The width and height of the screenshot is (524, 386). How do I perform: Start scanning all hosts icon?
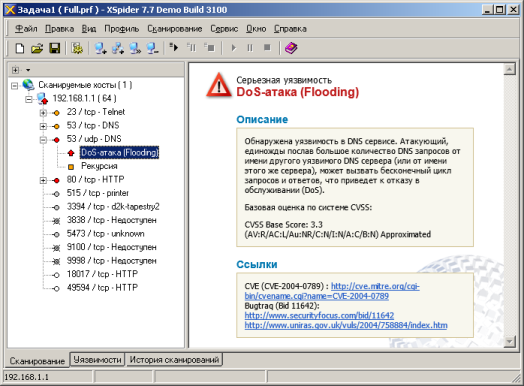pos(174,47)
